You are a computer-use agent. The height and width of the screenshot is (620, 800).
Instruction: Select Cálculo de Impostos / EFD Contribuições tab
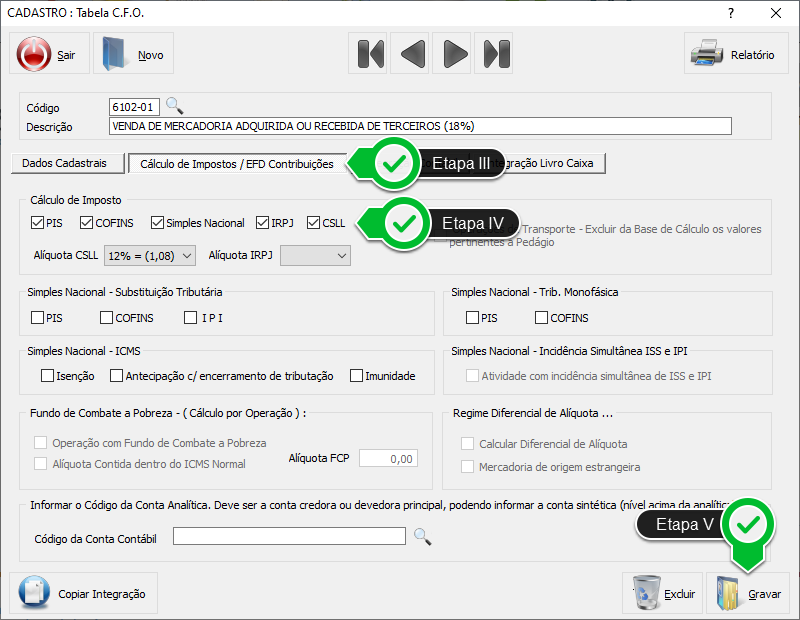[236, 163]
